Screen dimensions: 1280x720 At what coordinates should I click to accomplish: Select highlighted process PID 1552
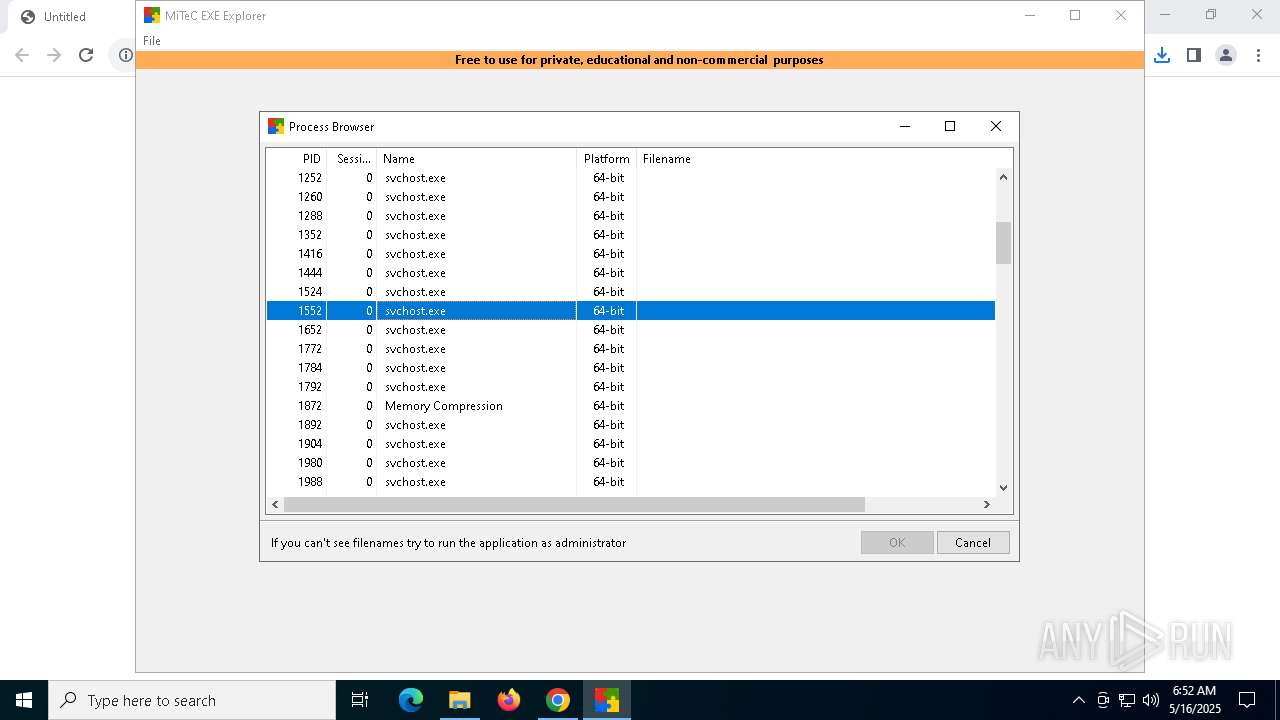(631, 311)
